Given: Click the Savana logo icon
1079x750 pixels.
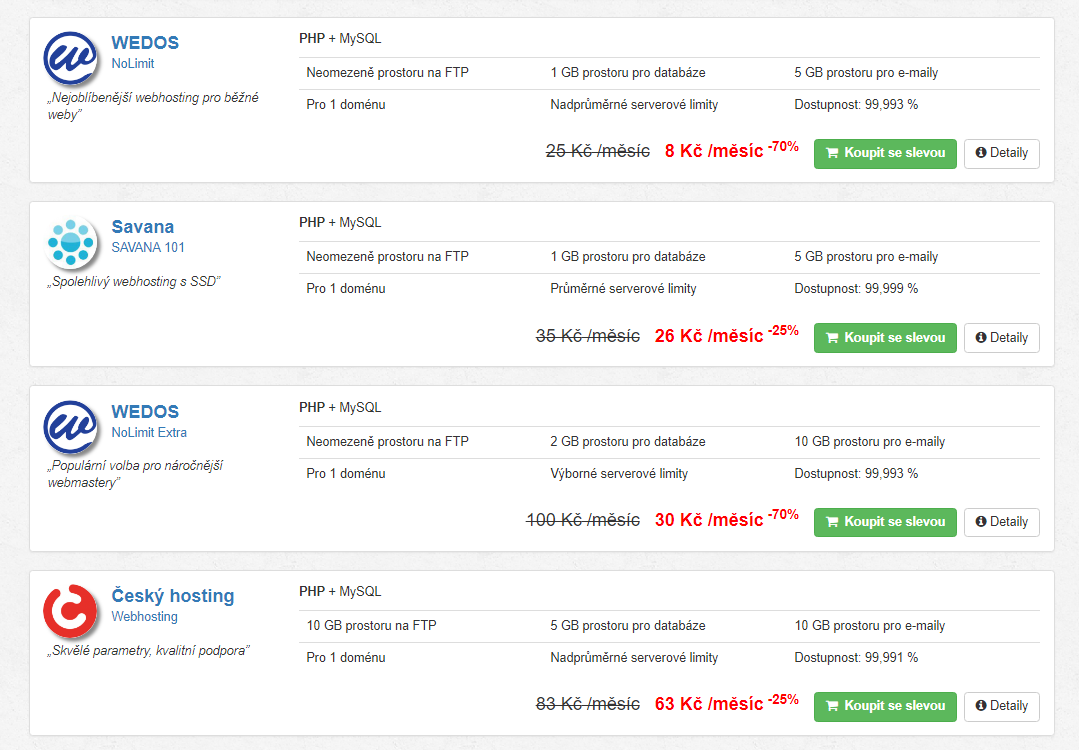Looking at the screenshot, I should (71, 242).
